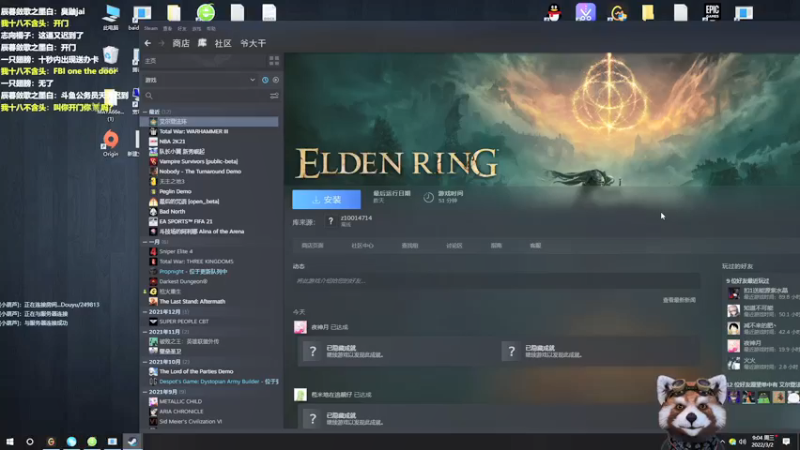Click the Sniper Elite 4 icon
The image size is (800, 450).
click(x=153, y=252)
